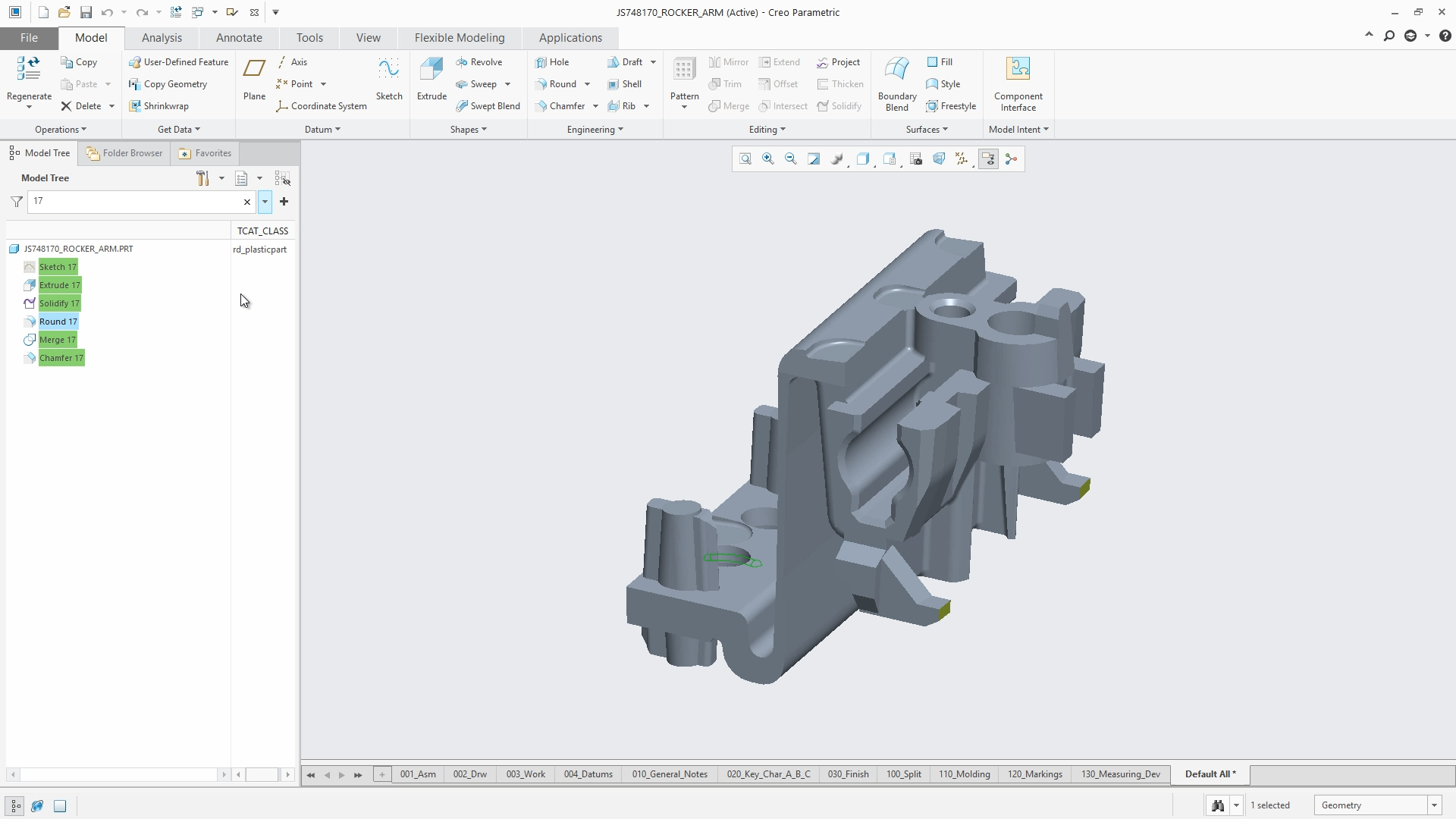
Task: Open the Sweep dropdown arrow
Action: [x=507, y=84]
